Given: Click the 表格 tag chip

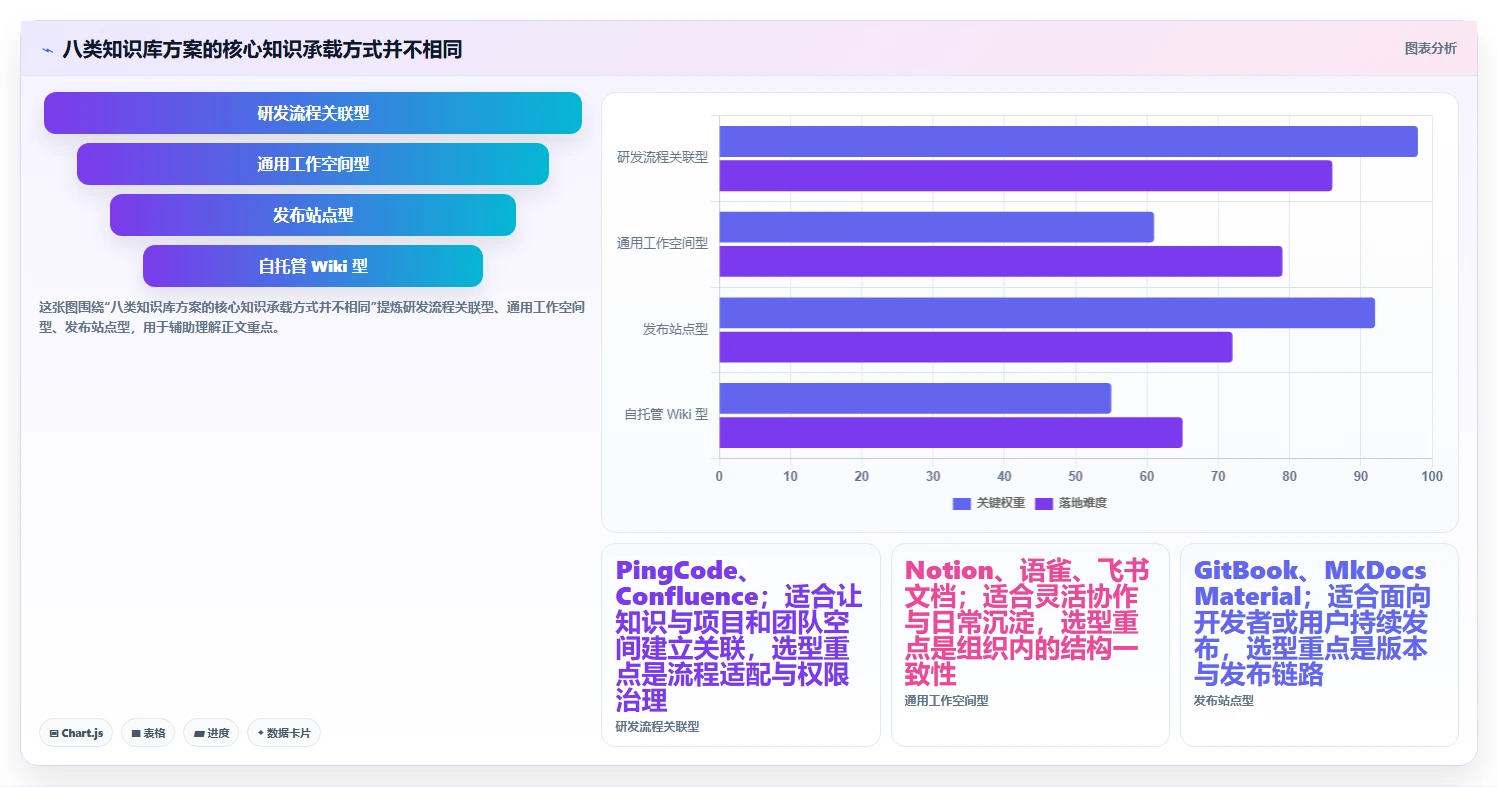Looking at the screenshot, I should [x=148, y=733].
